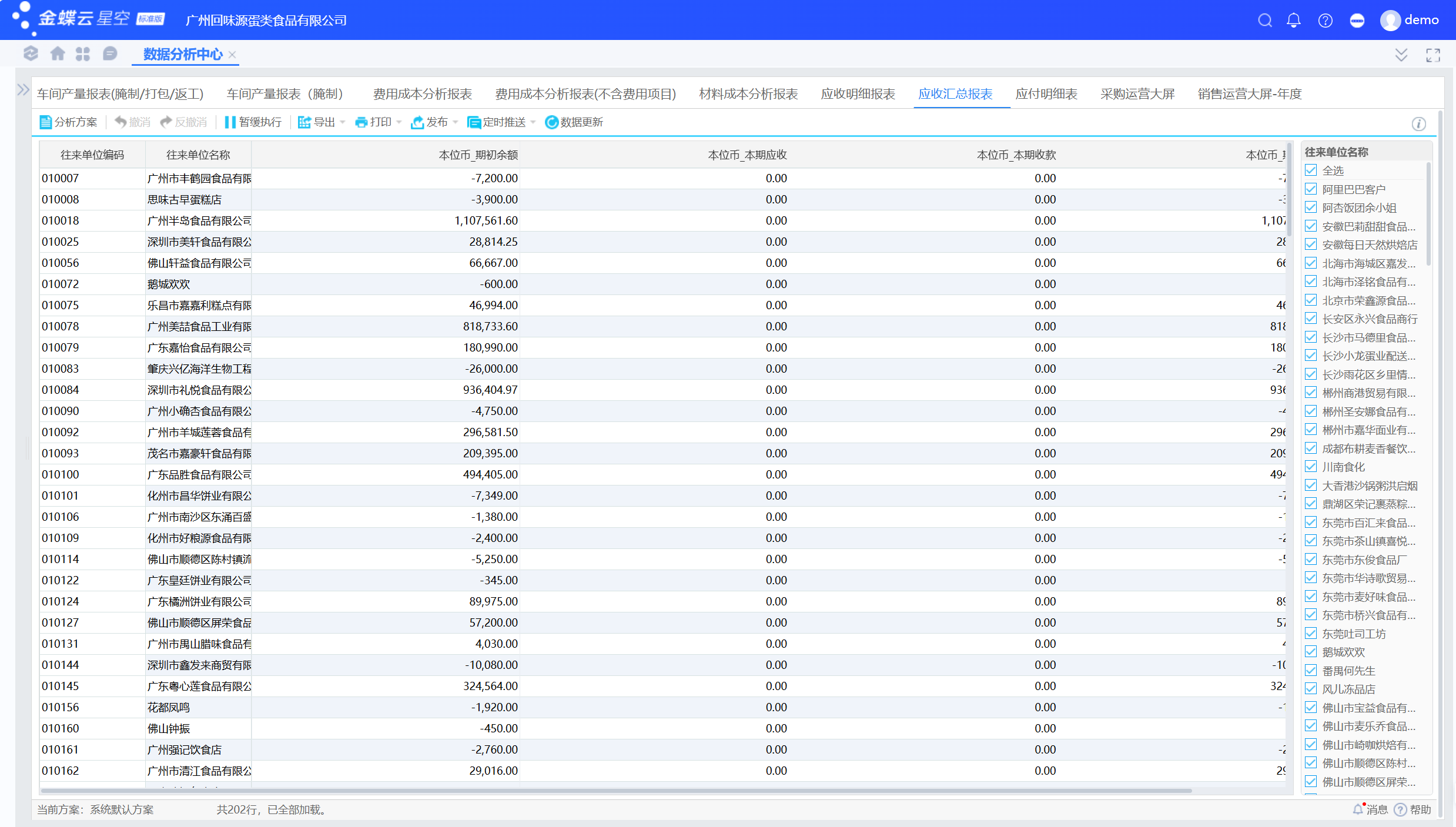
Task: Open the chat bubble icon beside demo
Action: tap(1357, 21)
